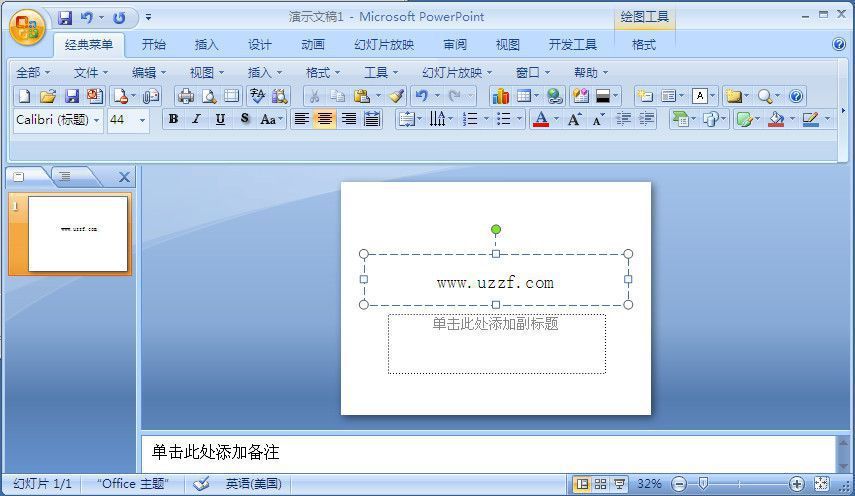Screen dimensions: 855x496
Task: Decrease font size with the small A icon
Action: click(598, 119)
